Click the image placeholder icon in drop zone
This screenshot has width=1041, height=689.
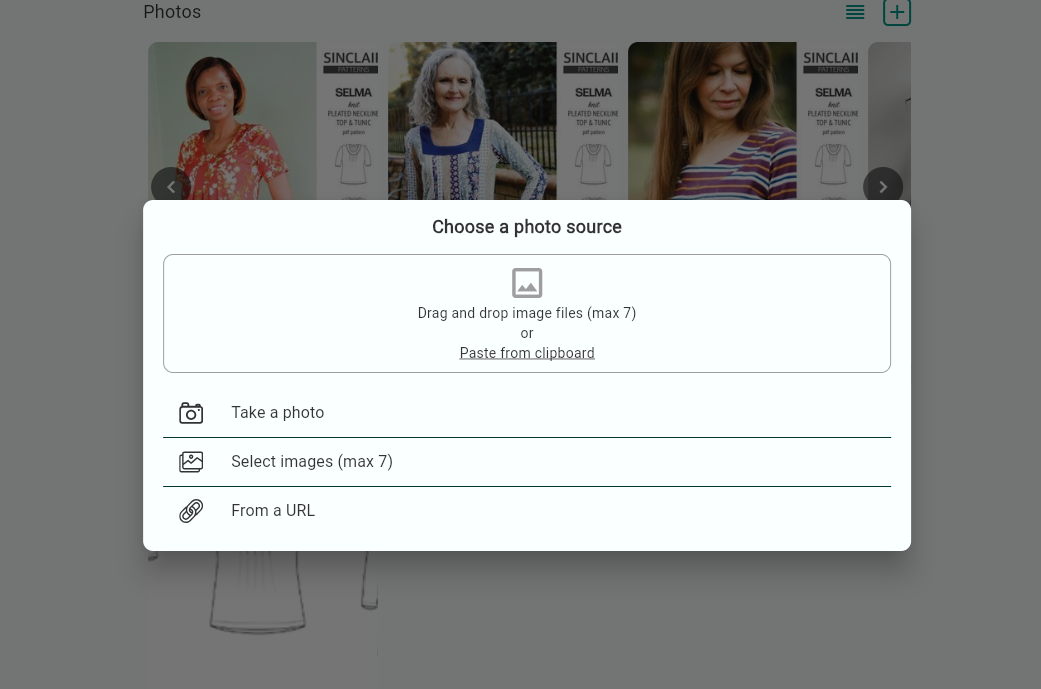coord(527,283)
